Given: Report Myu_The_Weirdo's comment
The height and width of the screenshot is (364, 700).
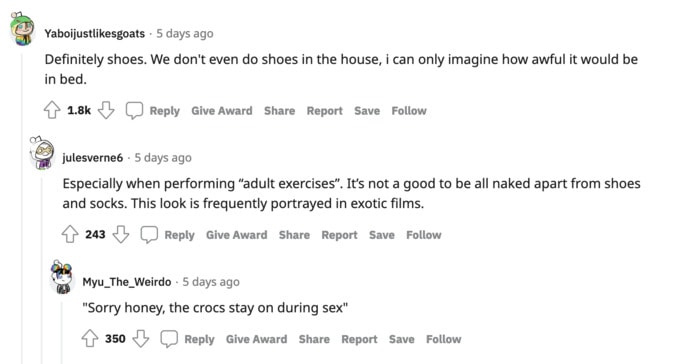Looking at the screenshot, I should (x=359, y=339).
